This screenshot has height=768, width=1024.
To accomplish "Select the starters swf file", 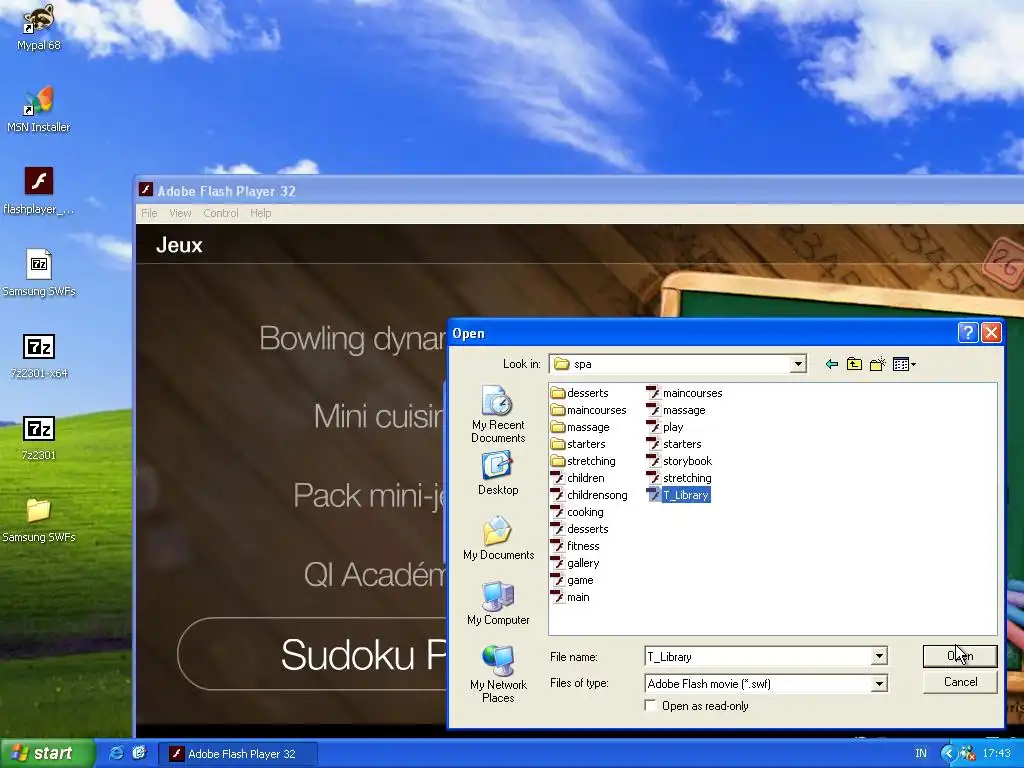I will click(674, 444).
